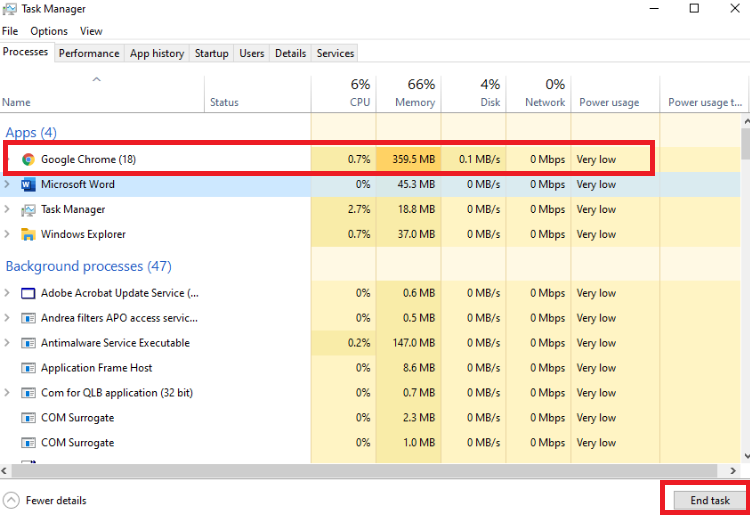Sort by the Network column header
The height and width of the screenshot is (518, 750).
click(539, 94)
